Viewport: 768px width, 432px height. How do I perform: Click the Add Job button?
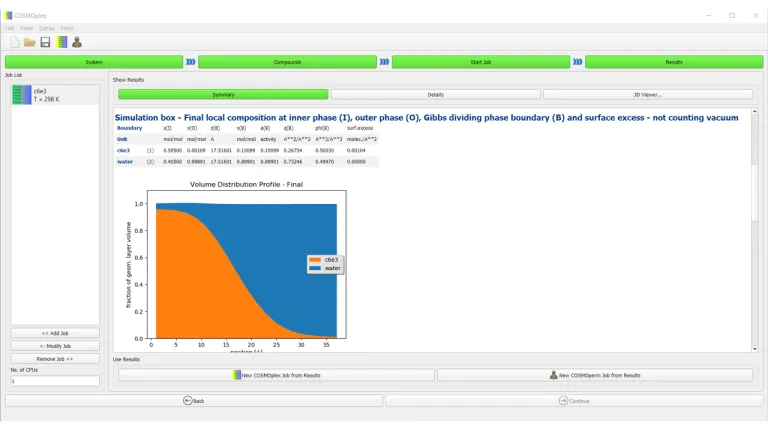click(55, 333)
